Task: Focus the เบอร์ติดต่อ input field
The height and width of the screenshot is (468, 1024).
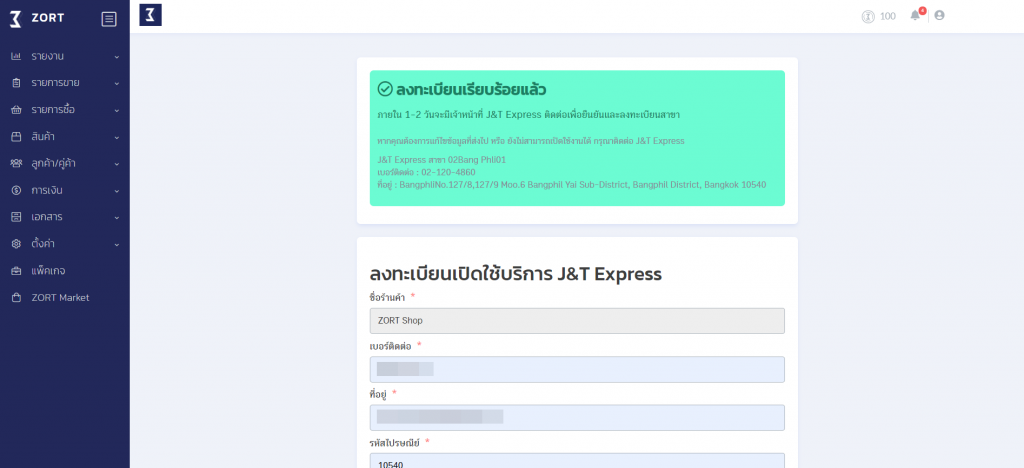Action: tap(577, 369)
